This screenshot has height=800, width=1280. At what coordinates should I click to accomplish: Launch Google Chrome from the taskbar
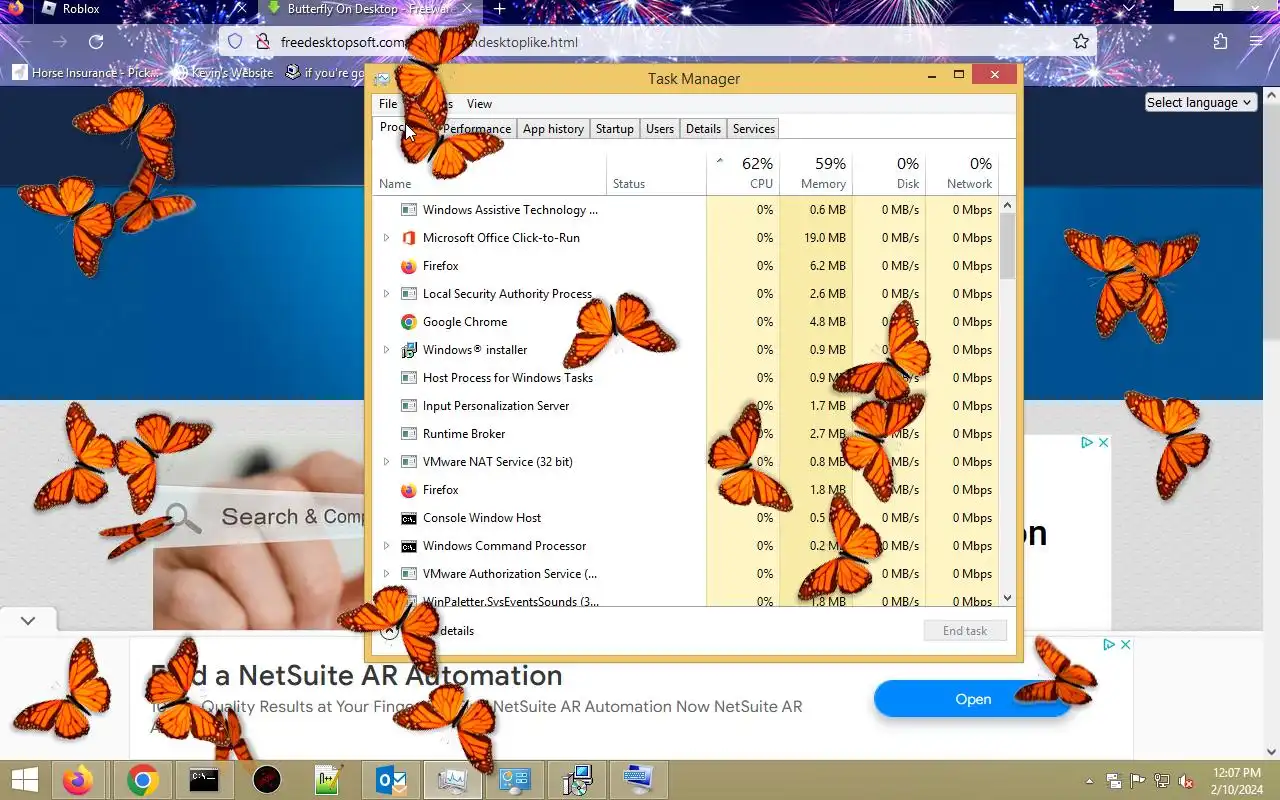[x=142, y=780]
